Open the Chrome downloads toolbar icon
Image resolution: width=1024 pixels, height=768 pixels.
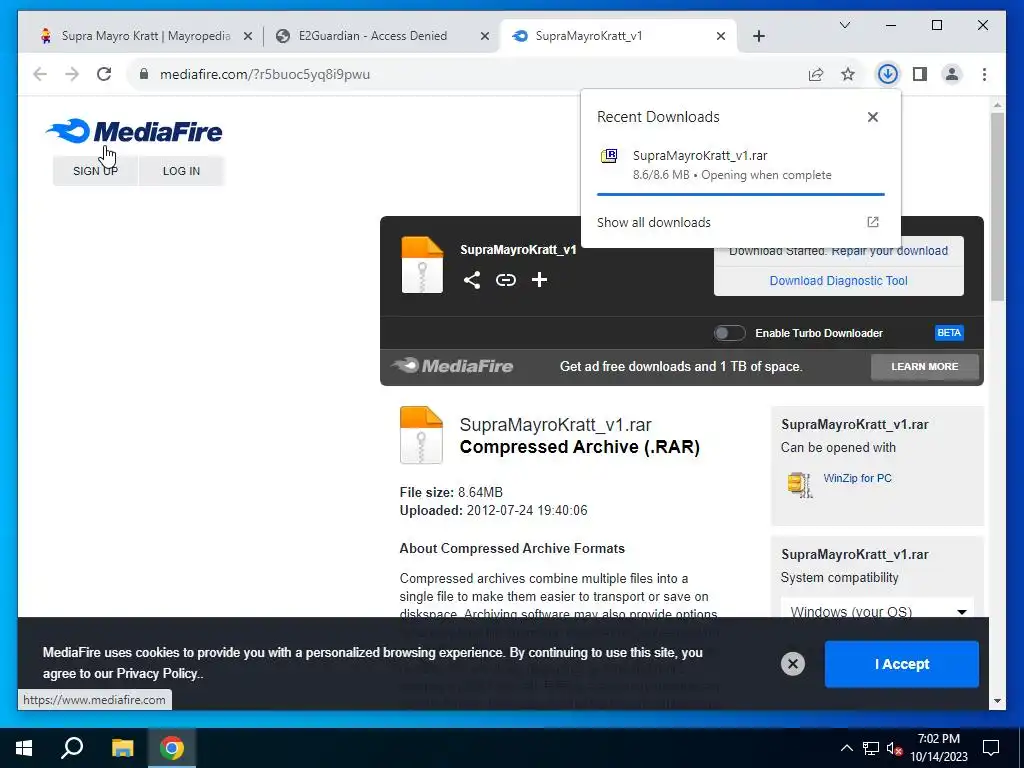[887, 74]
